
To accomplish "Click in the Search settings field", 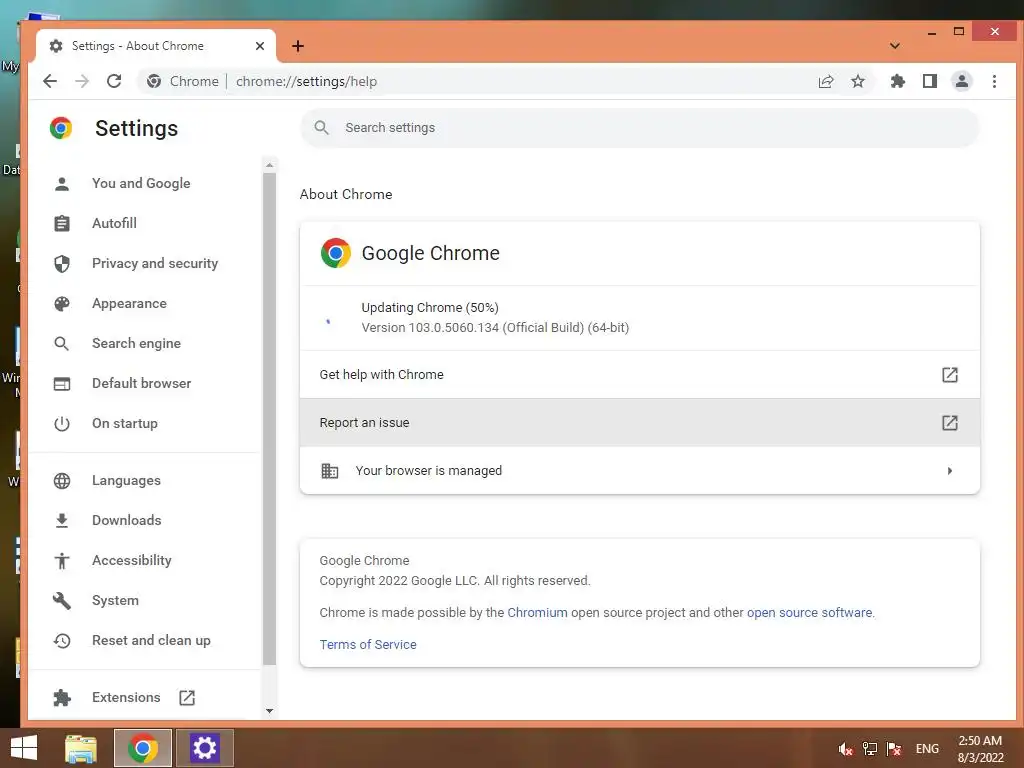I will pos(640,127).
